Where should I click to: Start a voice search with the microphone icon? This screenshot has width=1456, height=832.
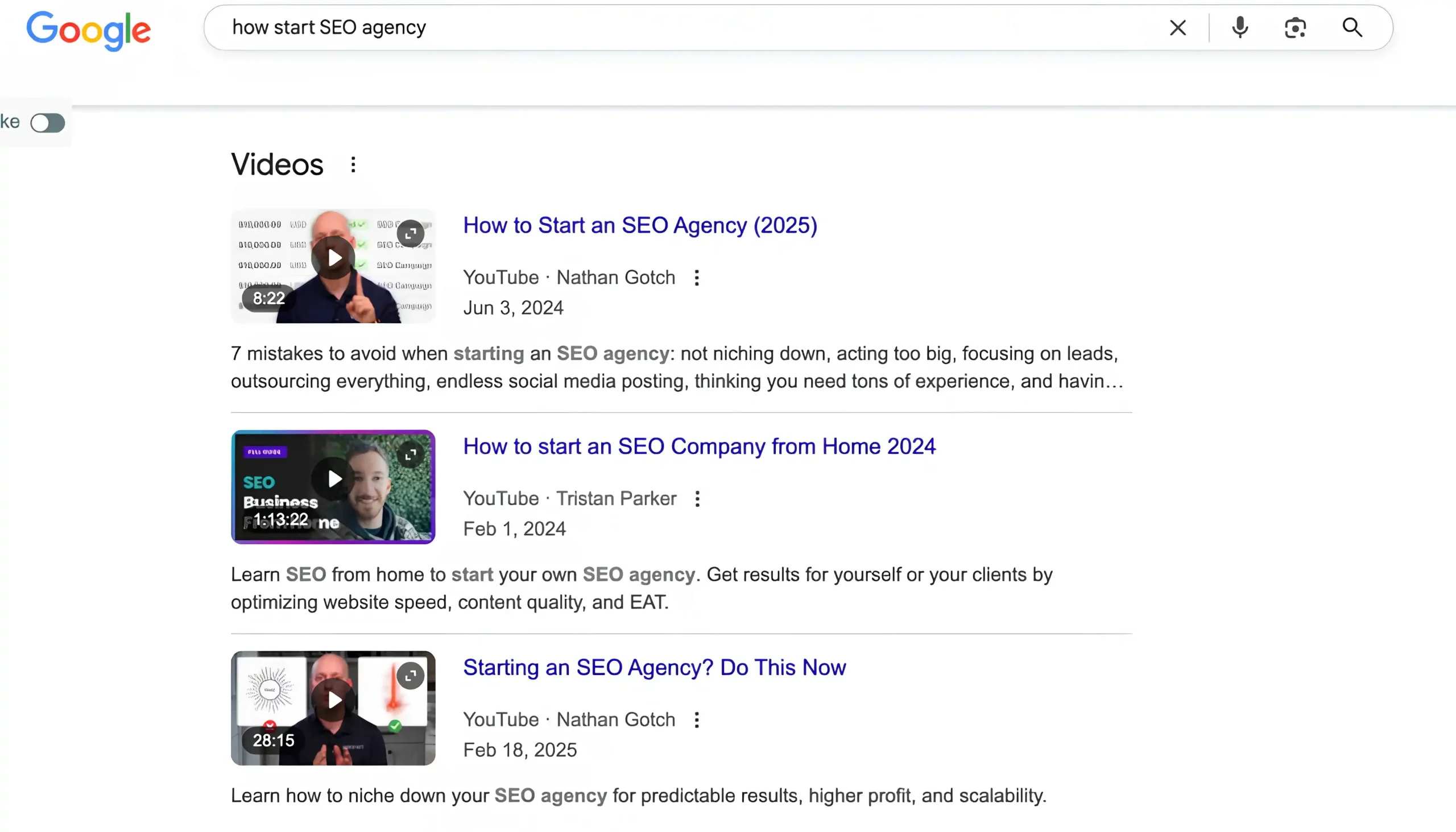(x=1239, y=27)
